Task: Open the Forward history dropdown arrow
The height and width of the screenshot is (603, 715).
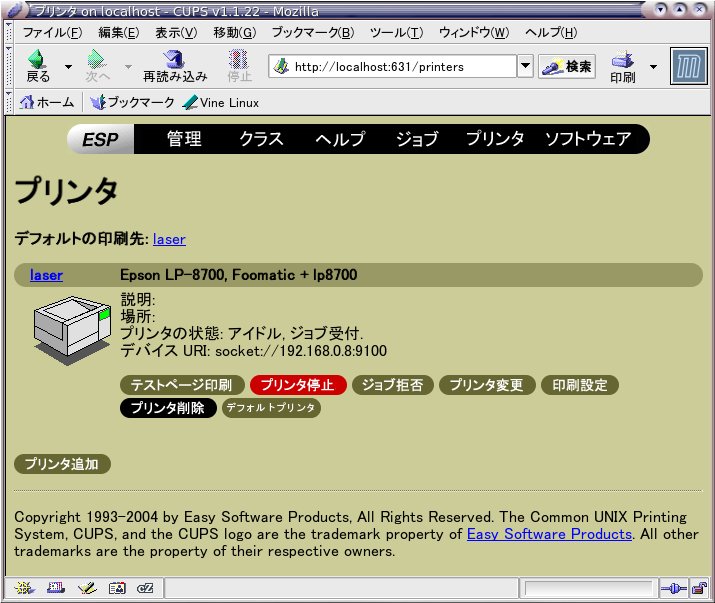Action: (128, 67)
